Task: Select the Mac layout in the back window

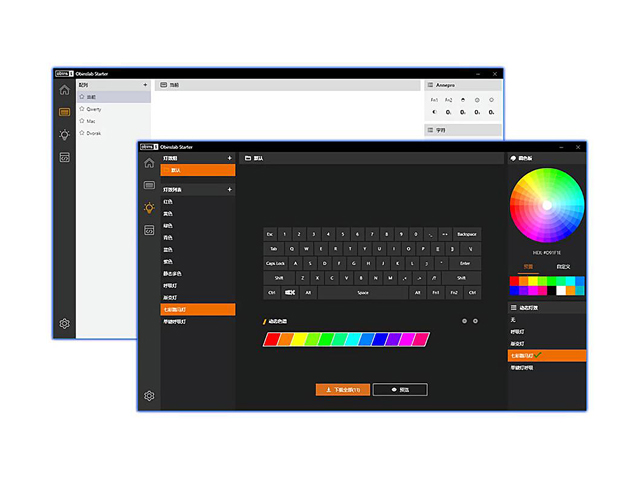Action: coord(91,121)
